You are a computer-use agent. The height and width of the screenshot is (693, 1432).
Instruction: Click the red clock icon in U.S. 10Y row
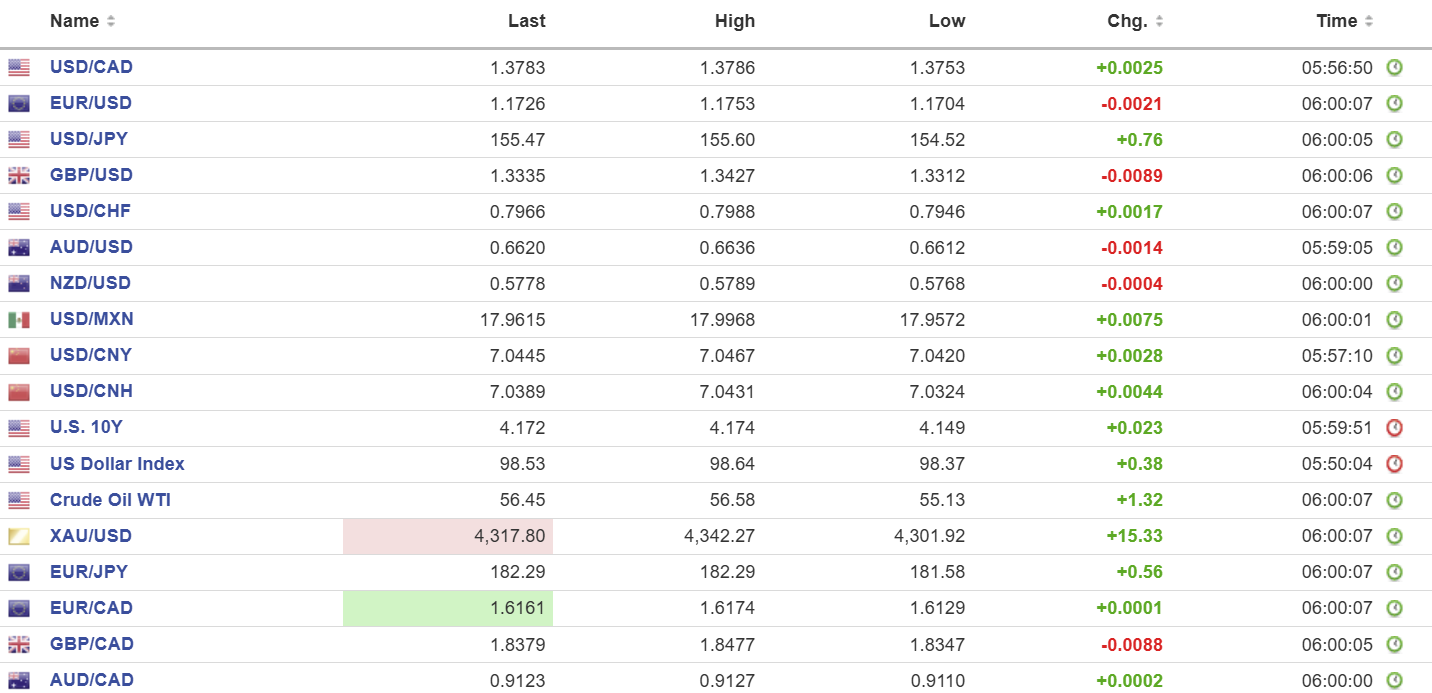click(x=1394, y=428)
